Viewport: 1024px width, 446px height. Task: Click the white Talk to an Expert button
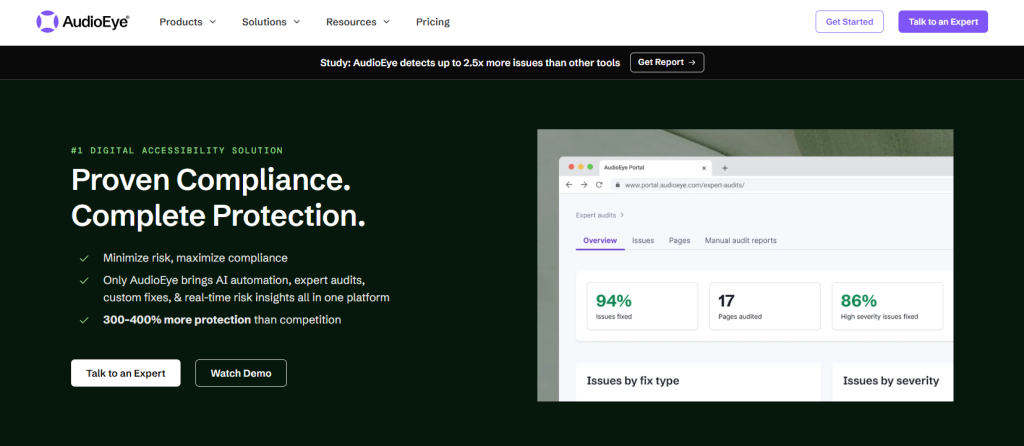(125, 373)
